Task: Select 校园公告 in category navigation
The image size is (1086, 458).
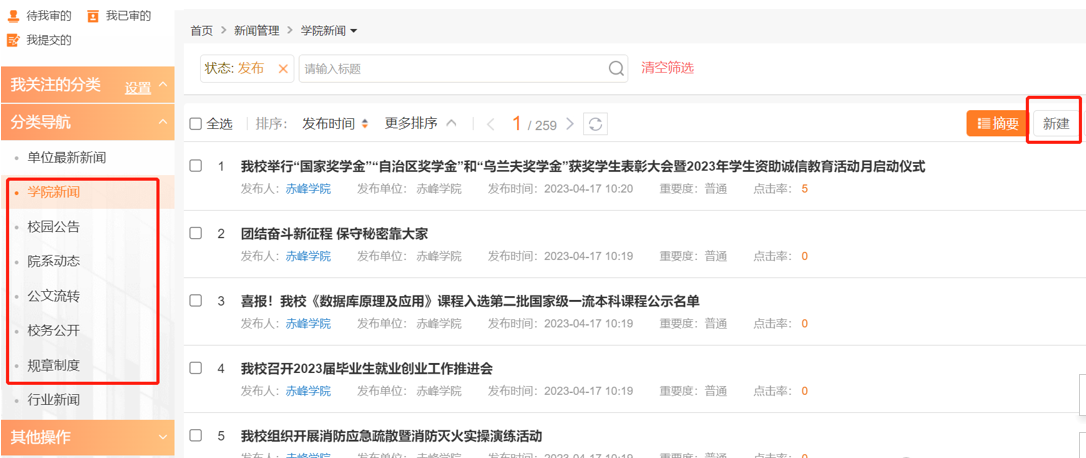Action: [54, 226]
